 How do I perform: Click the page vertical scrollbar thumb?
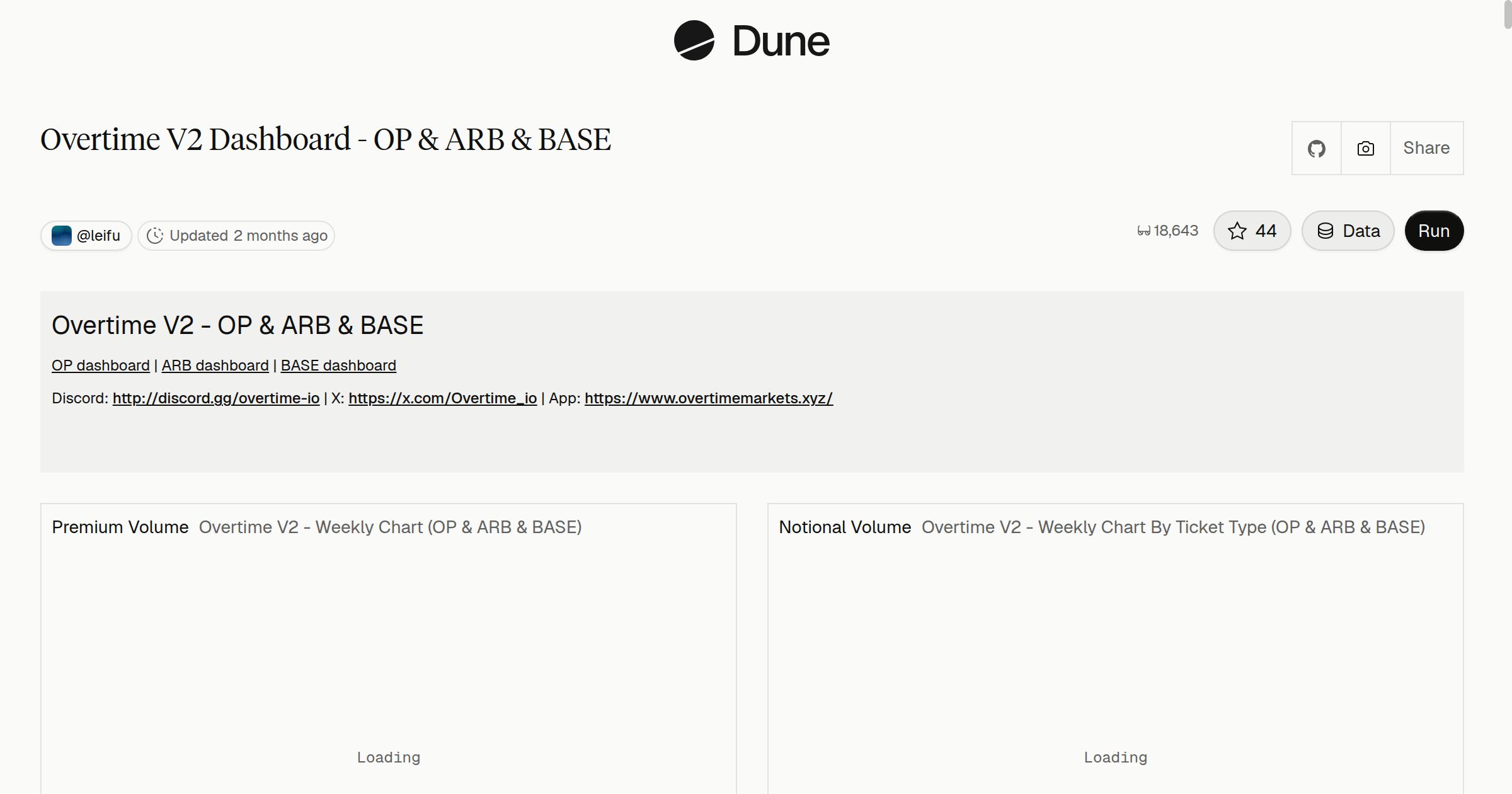point(1508,14)
